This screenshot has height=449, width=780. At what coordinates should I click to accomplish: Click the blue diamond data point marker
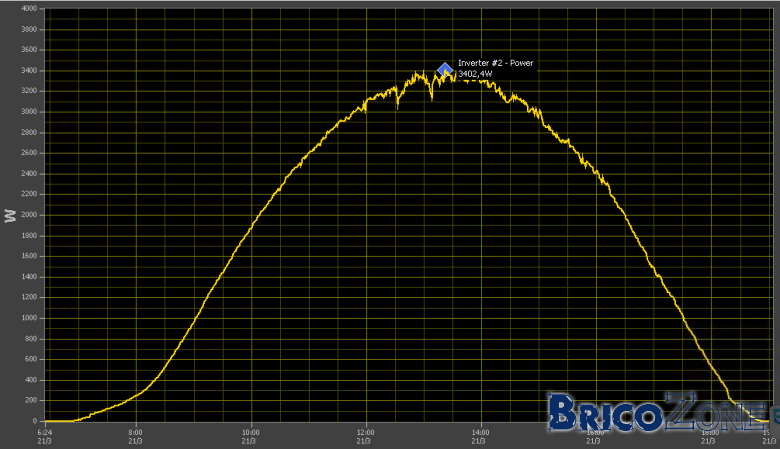click(x=445, y=70)
